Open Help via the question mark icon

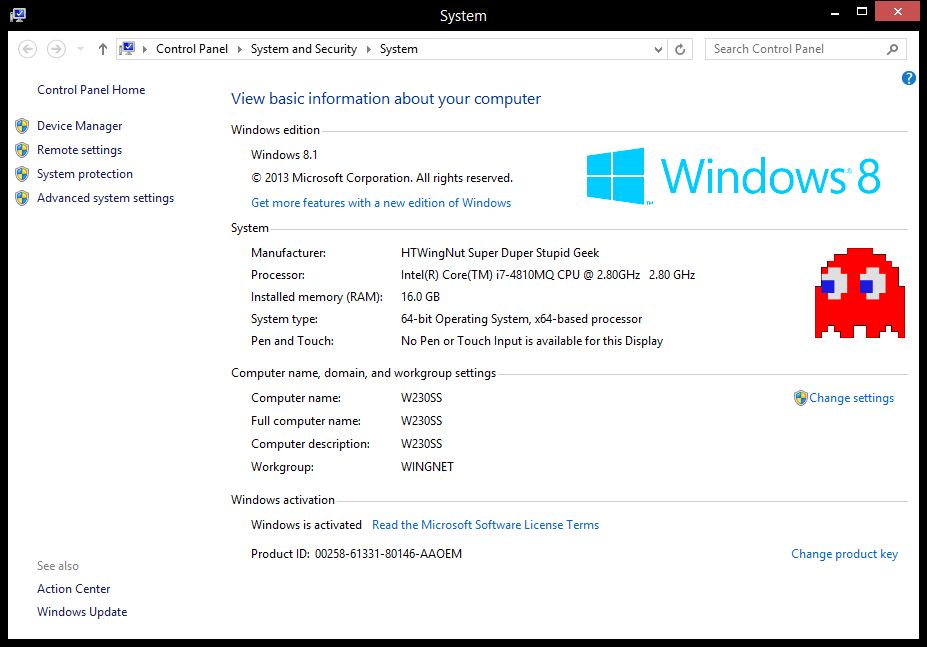909,78
